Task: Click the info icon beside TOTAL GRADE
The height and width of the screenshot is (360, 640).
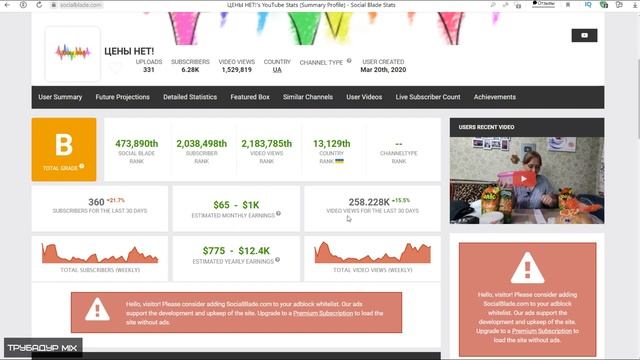Action: (82, 166)
